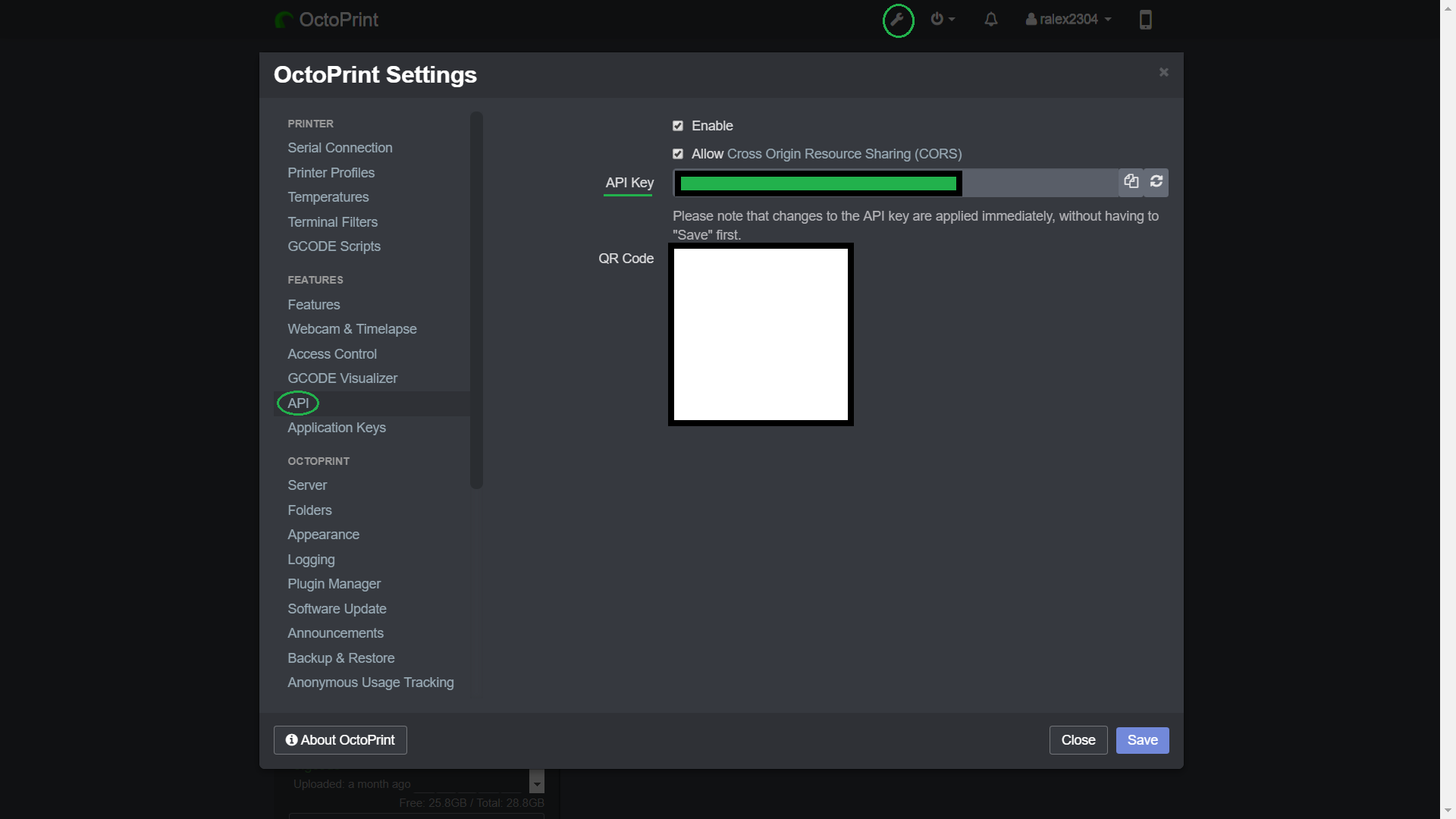The height and width of the screenshot is (819, 1456).
Task: Click the settings wrench icon
Action: pyautogui.click(x=898, y=20)
